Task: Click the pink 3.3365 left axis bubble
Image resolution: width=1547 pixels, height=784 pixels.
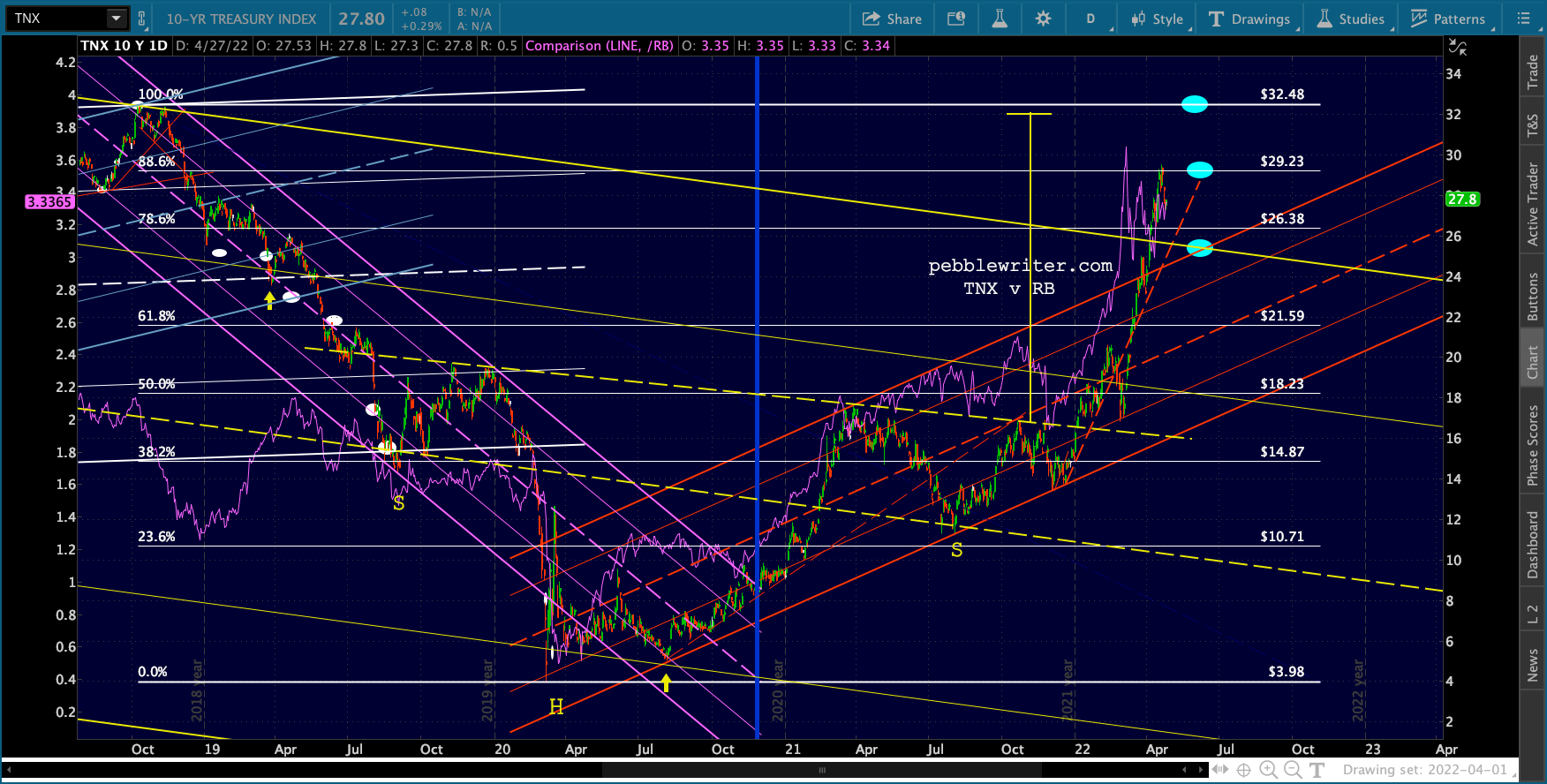Action: pyautogui.click(x=49, y=202)
